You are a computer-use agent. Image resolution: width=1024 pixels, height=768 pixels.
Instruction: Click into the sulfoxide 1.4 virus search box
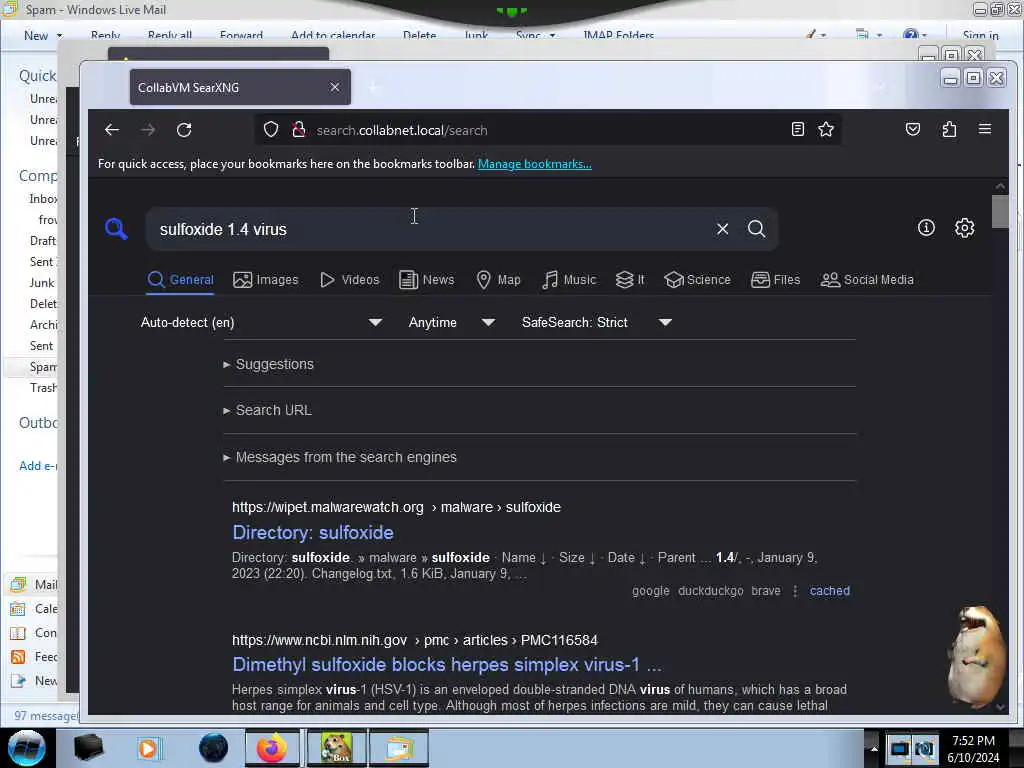tap(431, 229)
